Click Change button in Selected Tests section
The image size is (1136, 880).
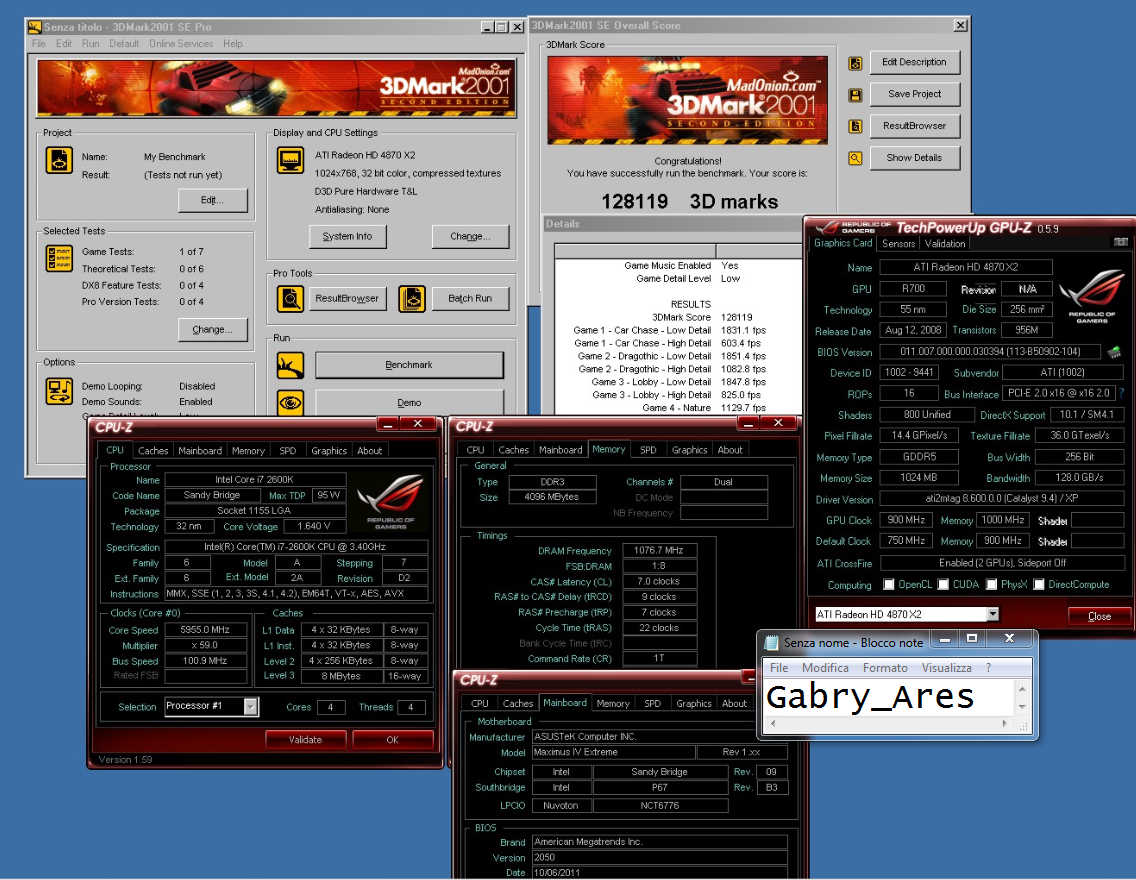[x=212, y=330]
